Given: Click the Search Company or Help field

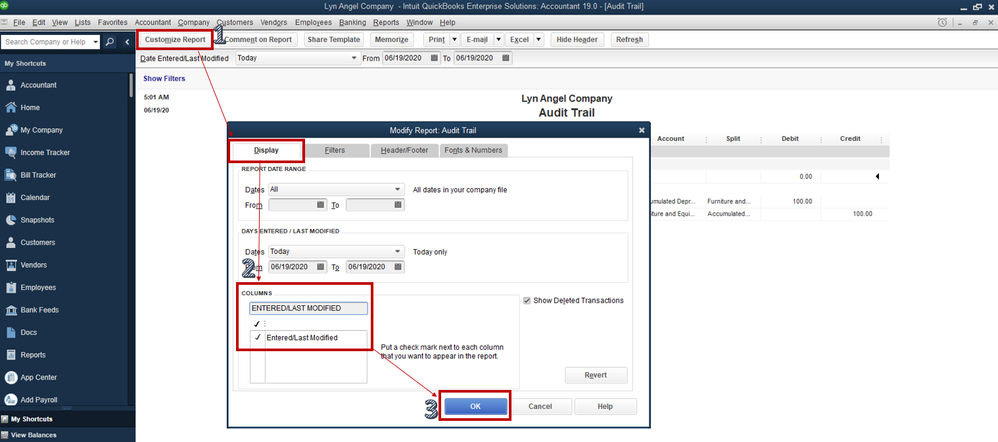Looking at the screenshot, I should click(x=46, y=42).
